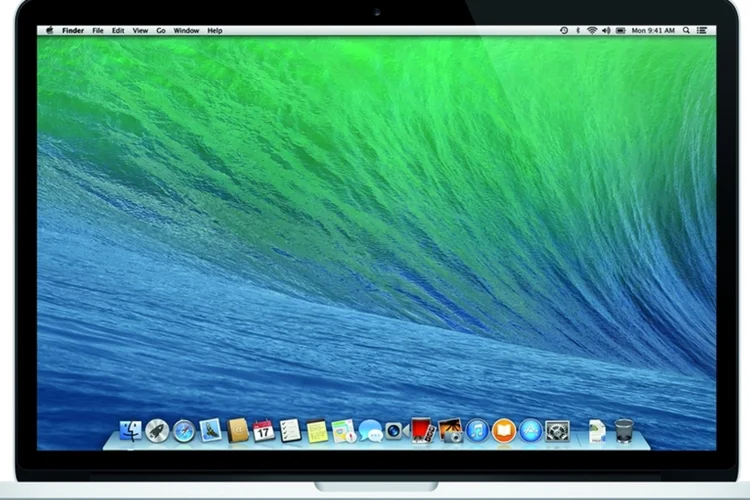This screenshot has height=500, width=750.
Task: Open the document stack in Dock
Action: [x=597, y=431]
